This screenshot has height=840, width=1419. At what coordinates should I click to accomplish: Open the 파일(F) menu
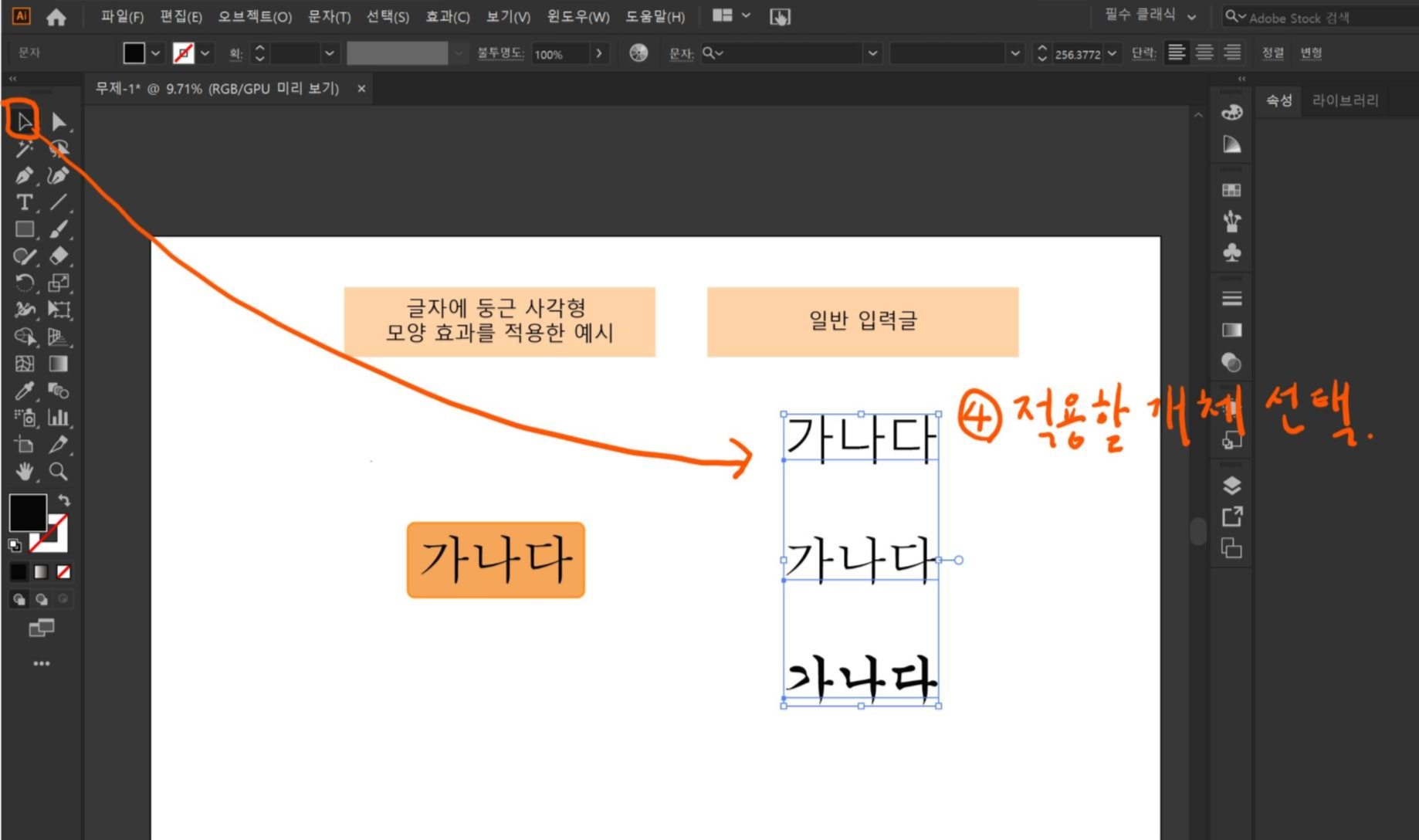click(121, 15)
